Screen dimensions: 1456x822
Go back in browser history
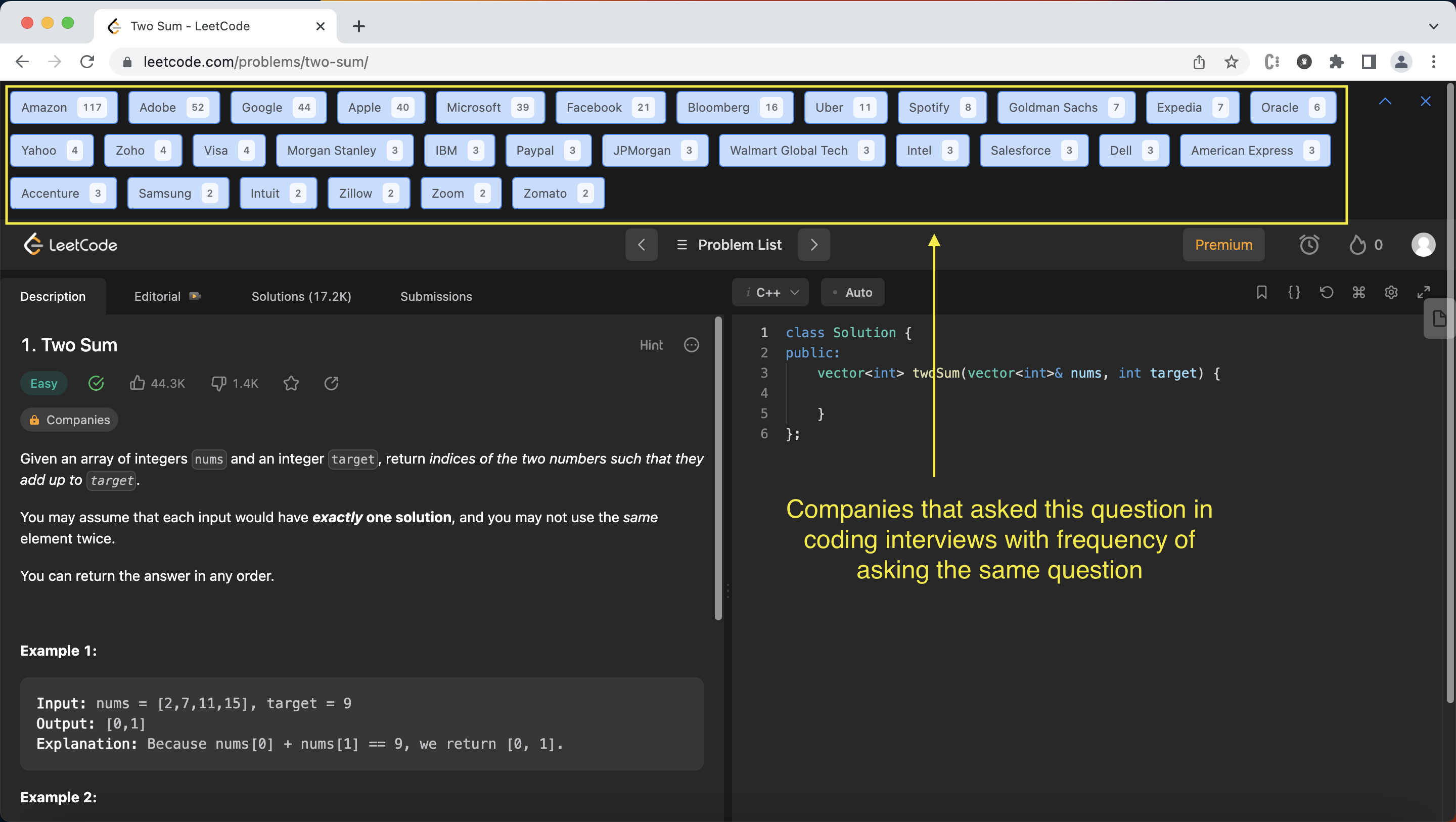point(22,62)
